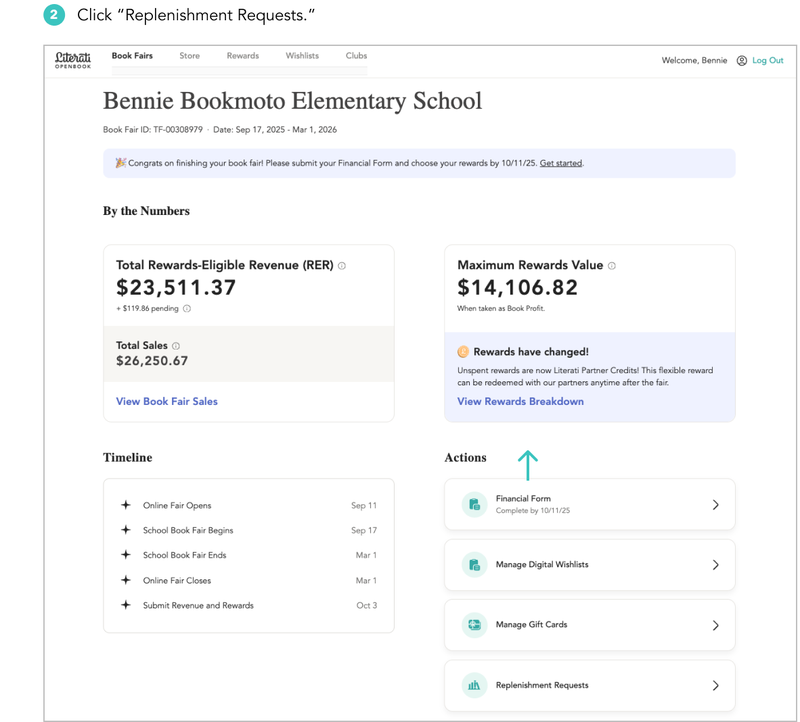Click info icon beside $119.86 pending
800x722 pixels.
pos(187,309)
